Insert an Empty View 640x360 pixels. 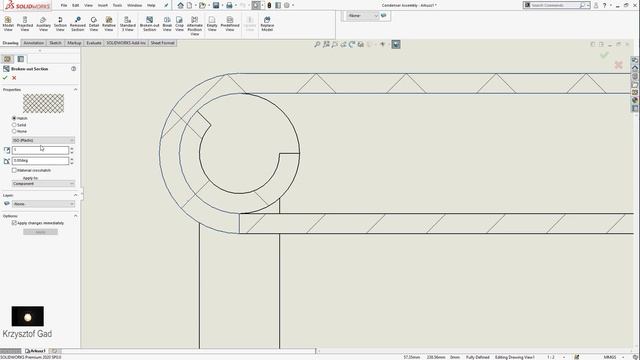tap(212, 24)
